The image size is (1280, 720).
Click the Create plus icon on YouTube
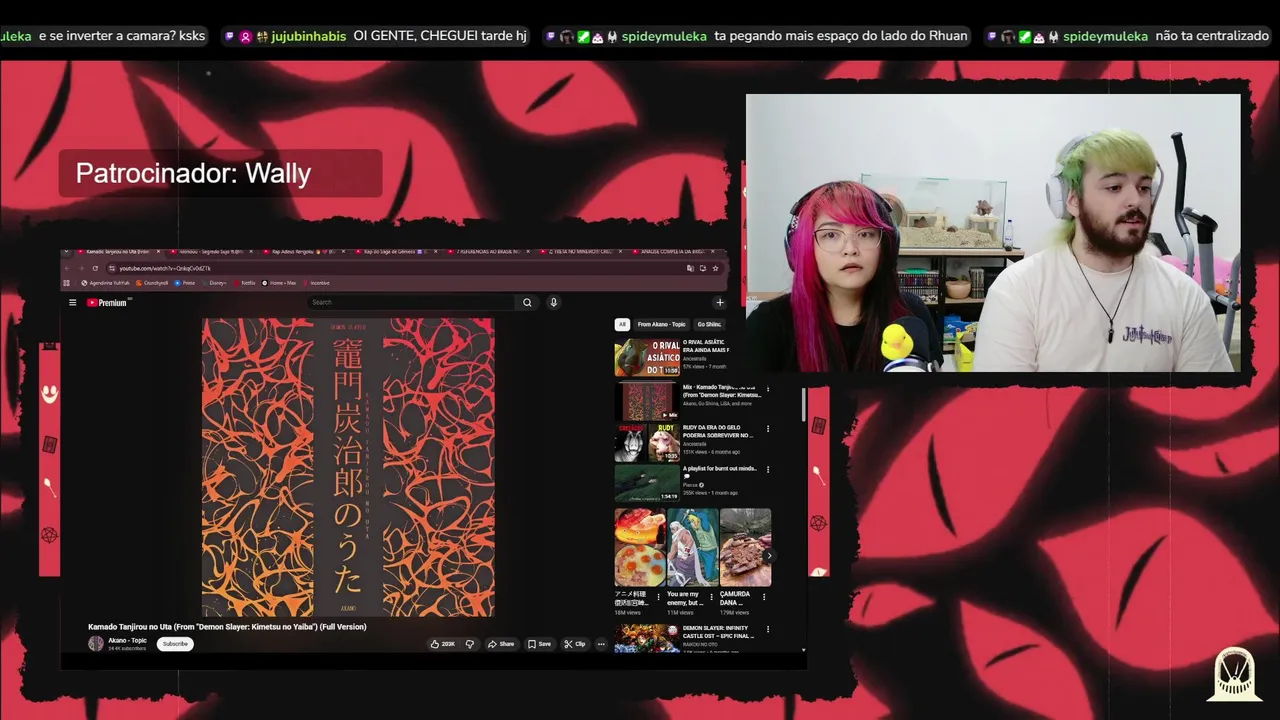pyautogui.click(x=719, y=302)
